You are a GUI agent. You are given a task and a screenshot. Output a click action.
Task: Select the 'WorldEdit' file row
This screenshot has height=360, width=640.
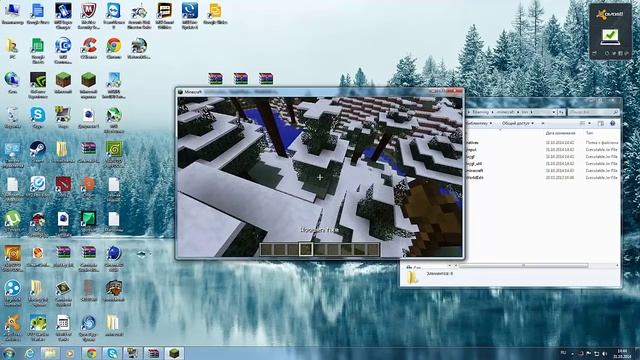[542, 178]
